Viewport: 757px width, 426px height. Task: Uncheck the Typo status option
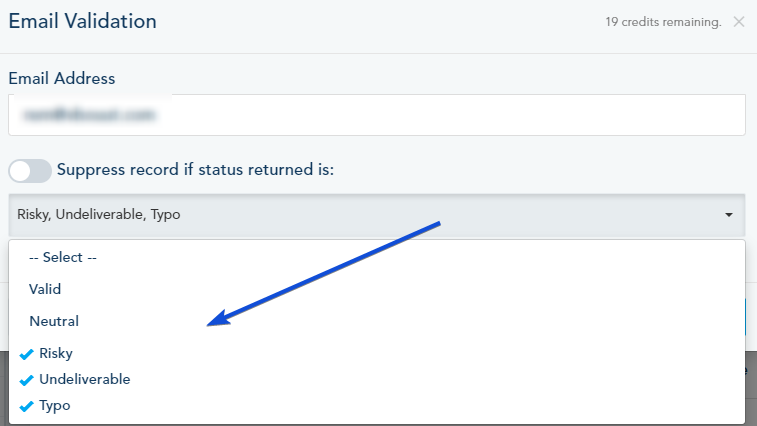pos(54,405)
